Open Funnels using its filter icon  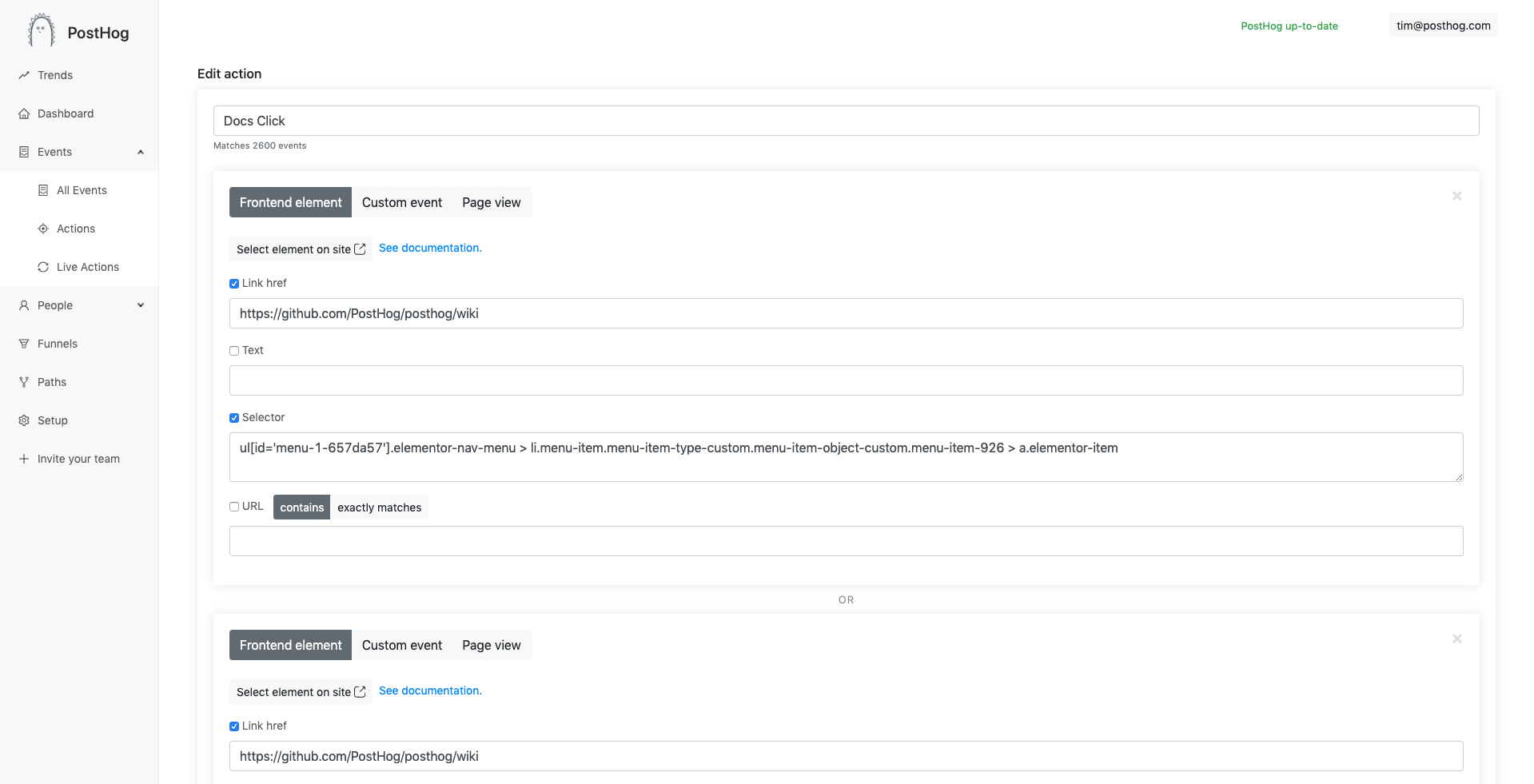click(x=24, y=344)
